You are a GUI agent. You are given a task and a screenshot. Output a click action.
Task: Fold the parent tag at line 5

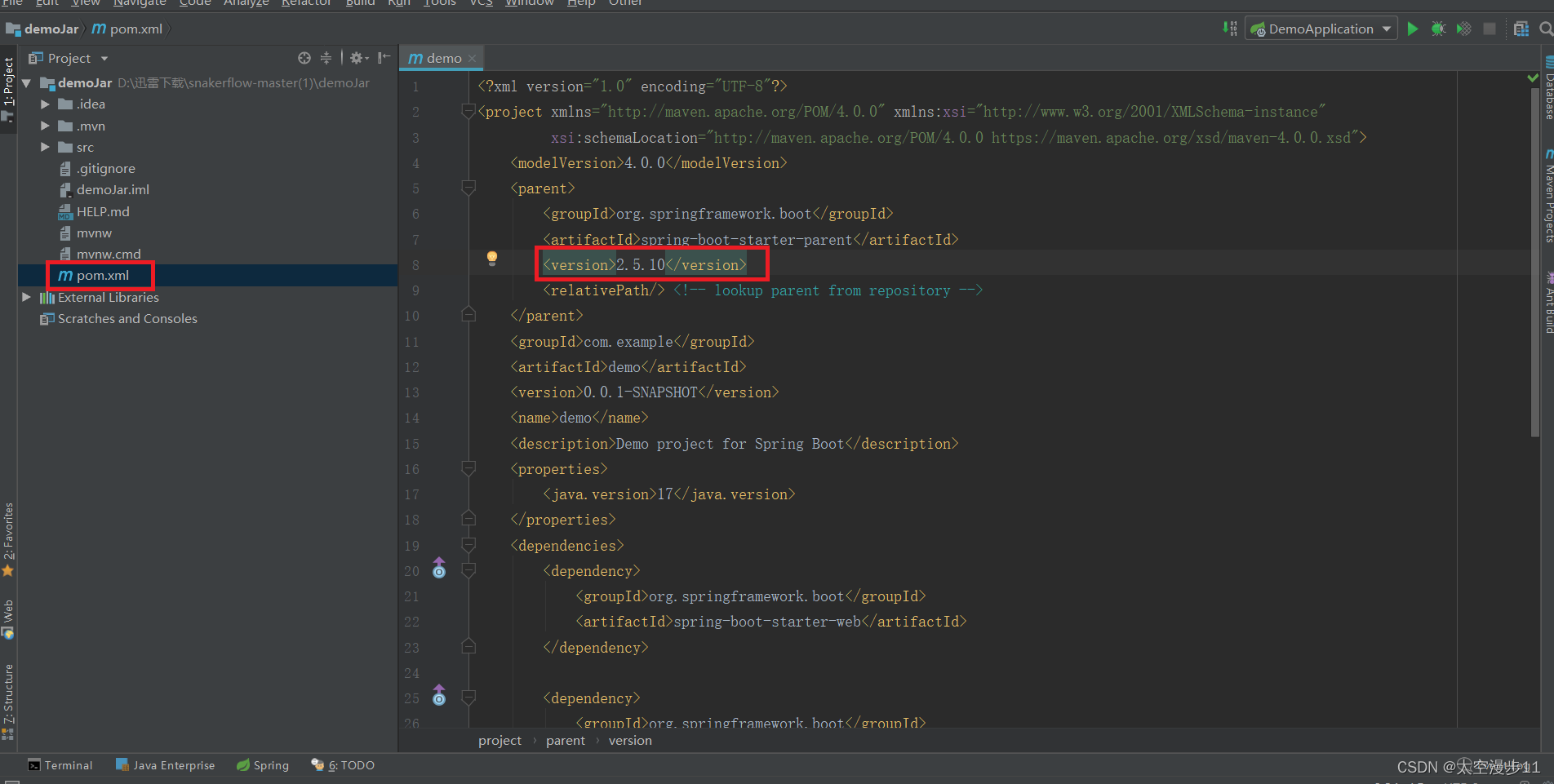468,188
